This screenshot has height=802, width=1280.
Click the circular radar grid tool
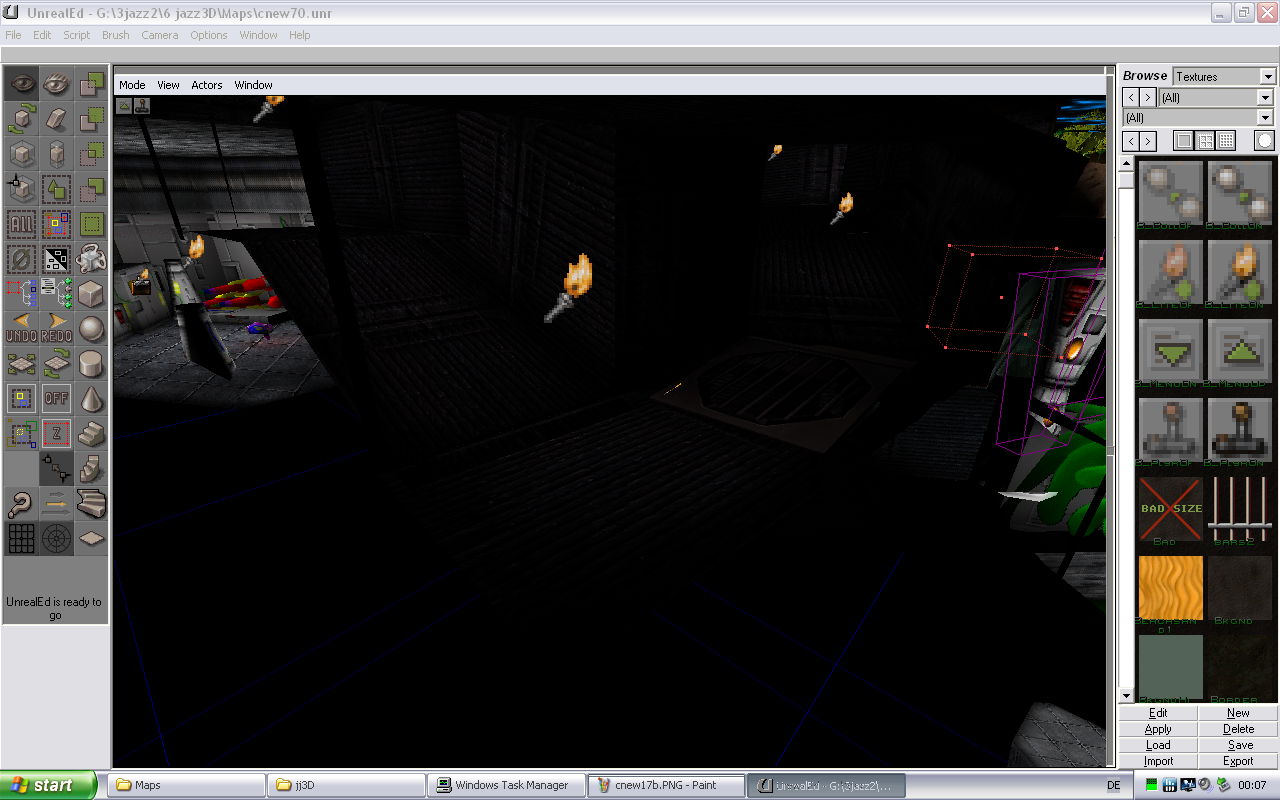[x=56, y=538]
